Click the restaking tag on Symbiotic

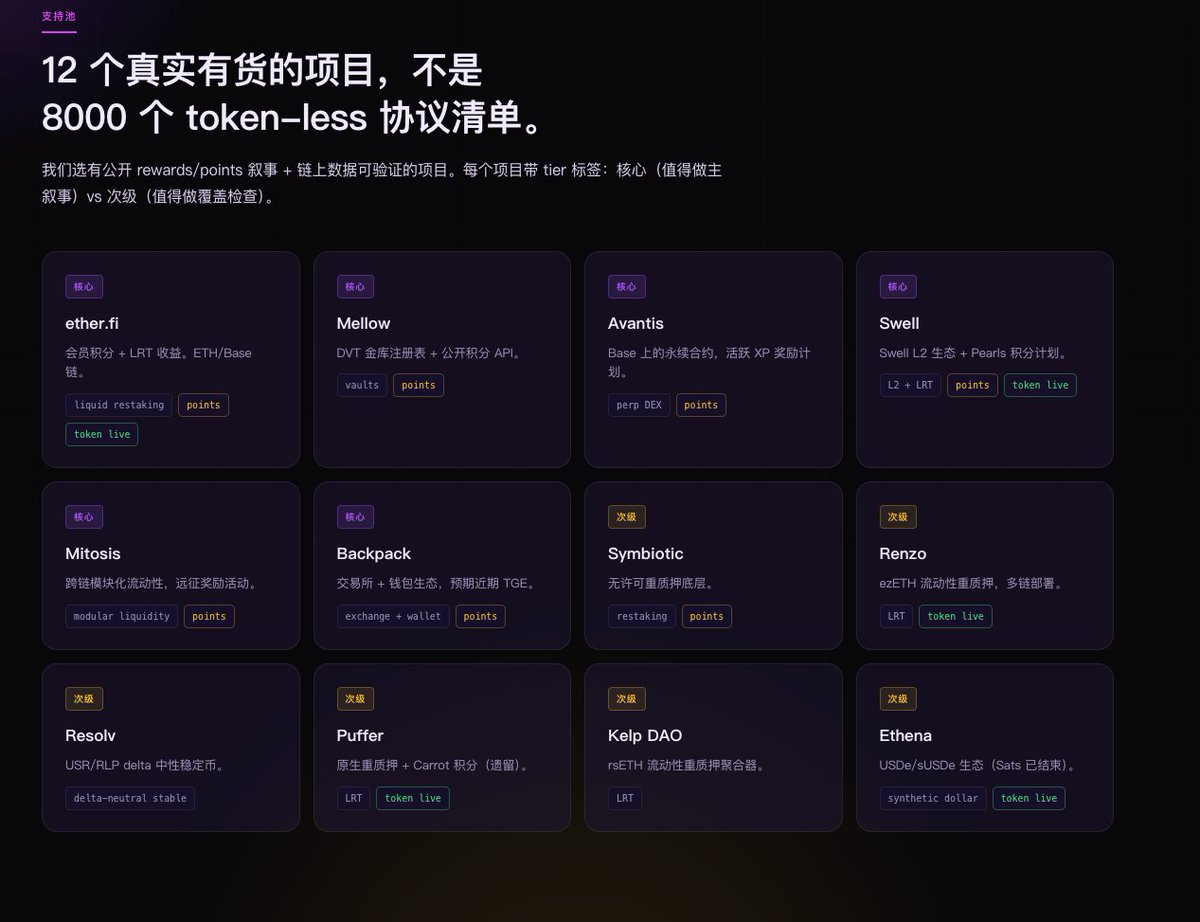click(x=642, y=616)
